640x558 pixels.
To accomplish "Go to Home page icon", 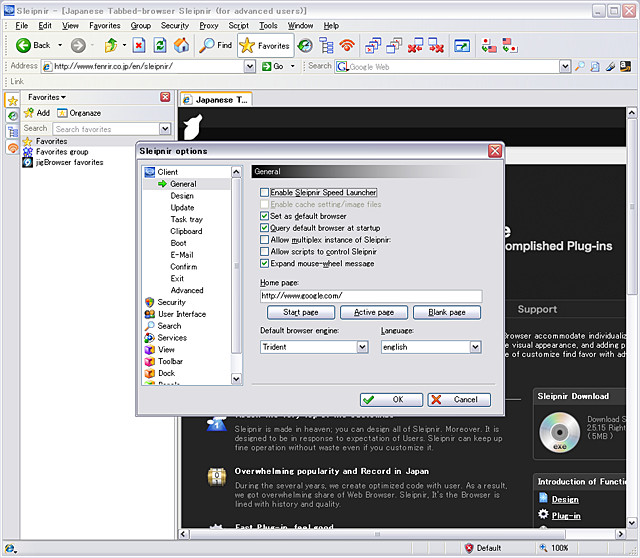I will click(x=182, y=45).
